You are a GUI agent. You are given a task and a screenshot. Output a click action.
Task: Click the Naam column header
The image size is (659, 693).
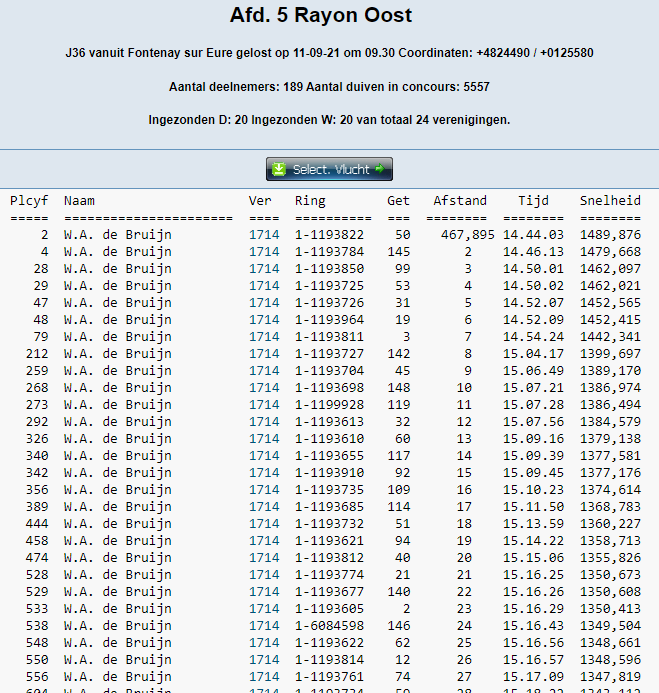click(x=79, y=201)
